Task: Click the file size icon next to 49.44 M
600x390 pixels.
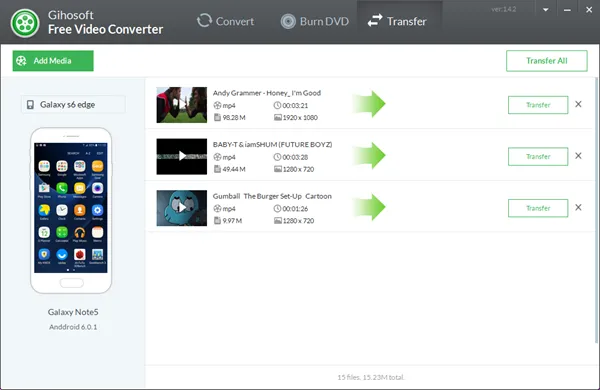Action: click(x=217, y=169)
